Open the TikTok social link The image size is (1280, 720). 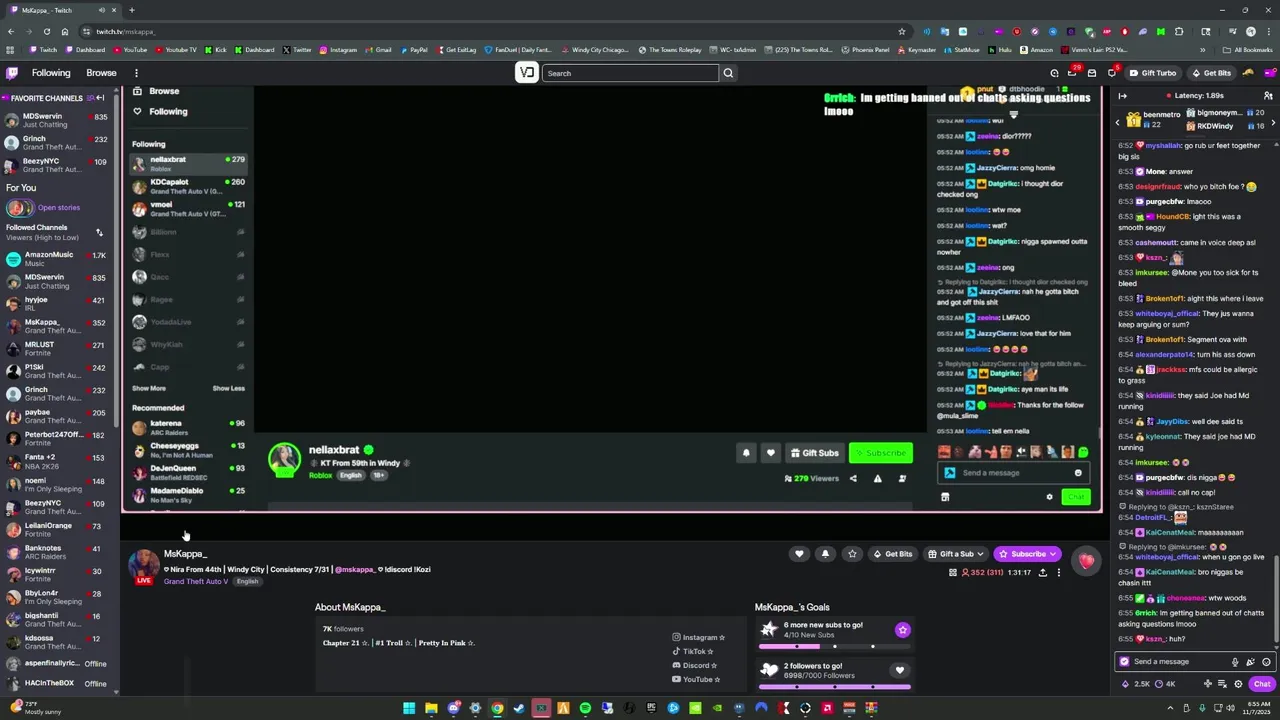tap(693, 651)
